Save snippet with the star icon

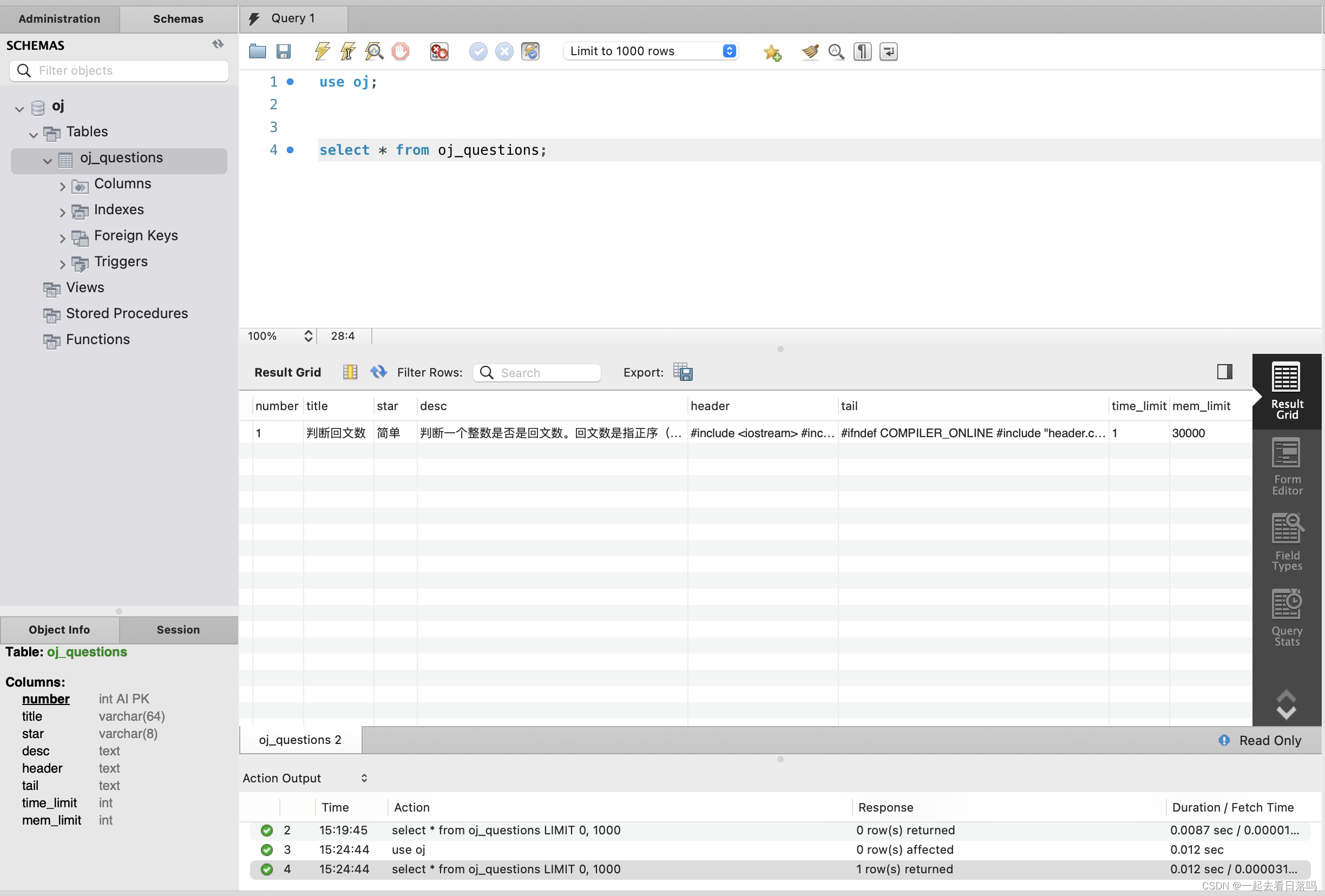click(772, 52)
